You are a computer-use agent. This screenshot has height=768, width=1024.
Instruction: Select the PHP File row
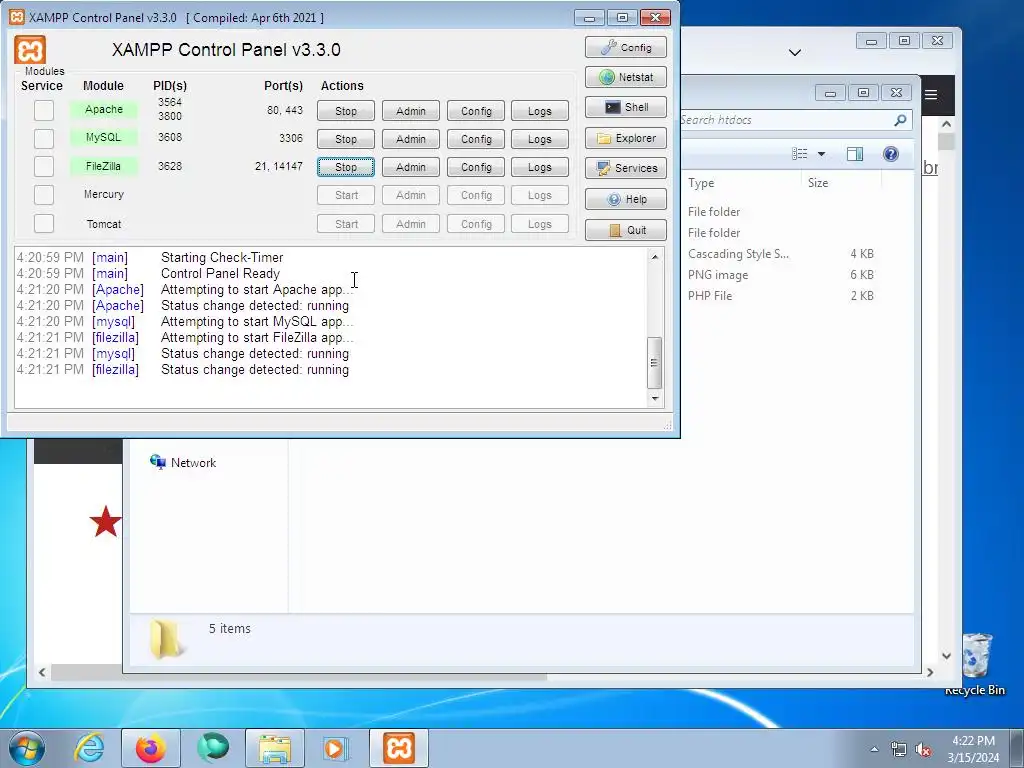pyautogui.click(x=781, y=295)
